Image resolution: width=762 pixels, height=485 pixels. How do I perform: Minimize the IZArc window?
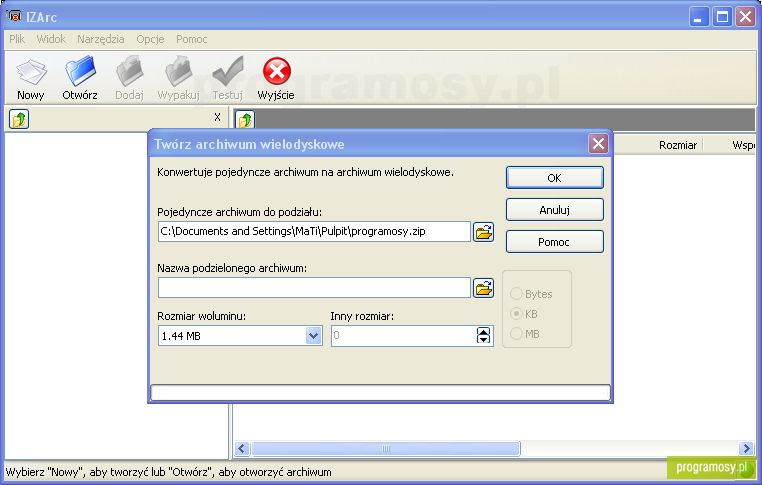tap(699, 17)
